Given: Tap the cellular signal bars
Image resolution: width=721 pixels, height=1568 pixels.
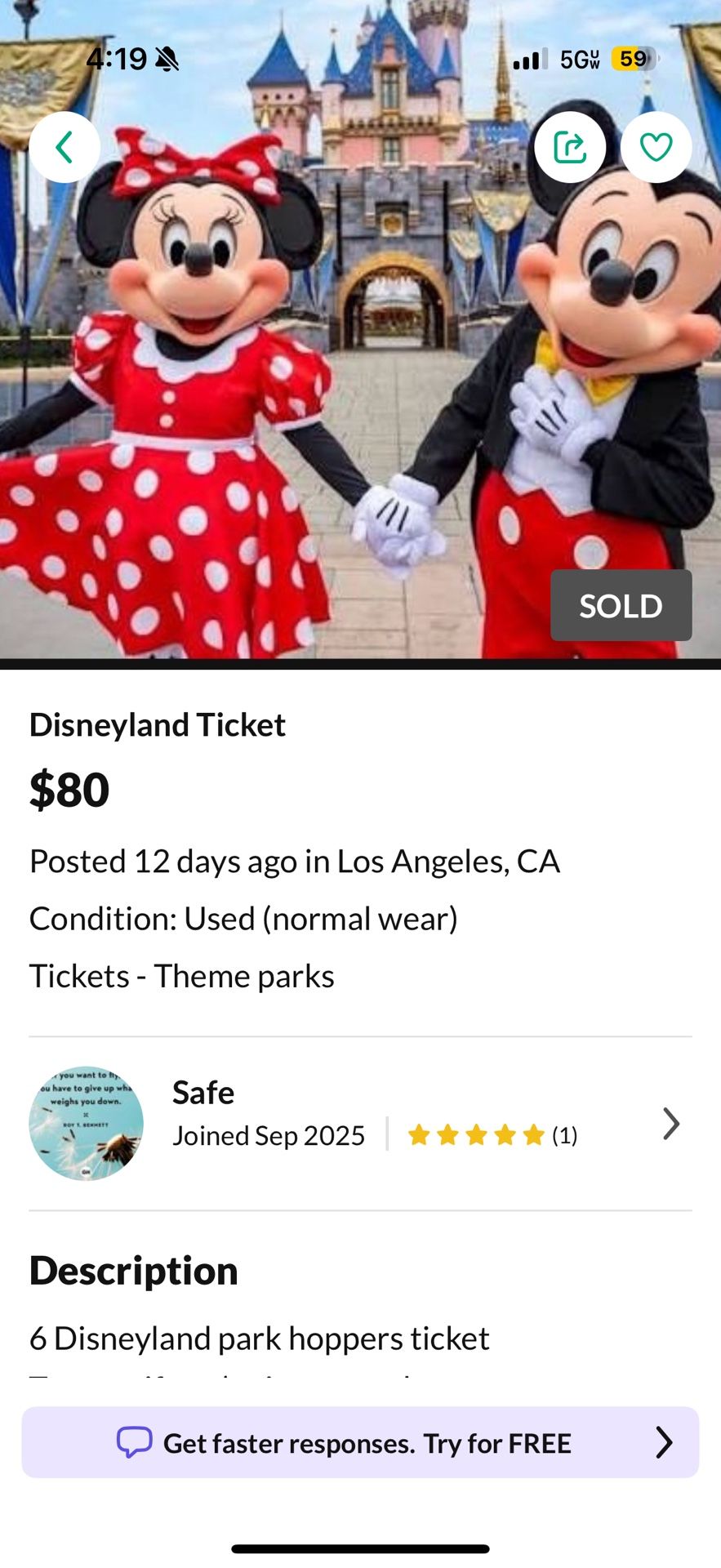Looking at the screenshot, I should [x=530, y=59].
